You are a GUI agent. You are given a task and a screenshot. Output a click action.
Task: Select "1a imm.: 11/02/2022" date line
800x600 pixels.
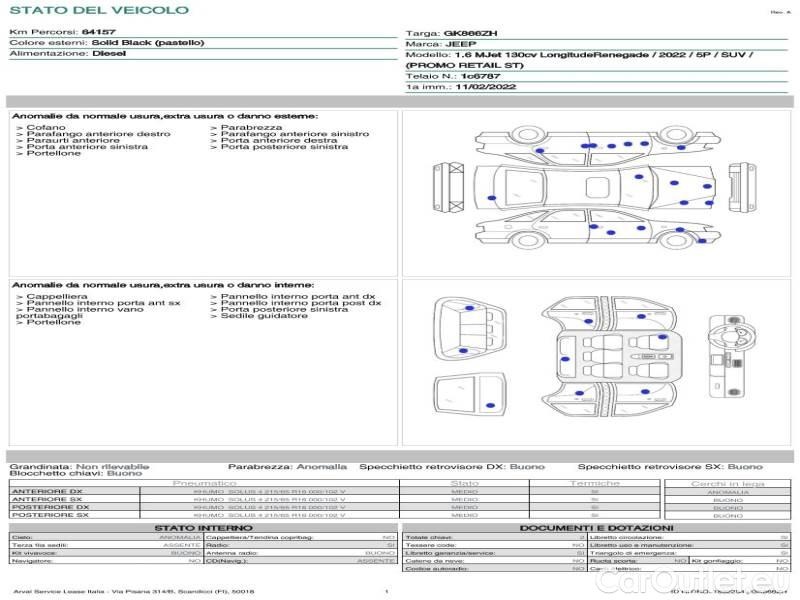click(x=461, y=87)
